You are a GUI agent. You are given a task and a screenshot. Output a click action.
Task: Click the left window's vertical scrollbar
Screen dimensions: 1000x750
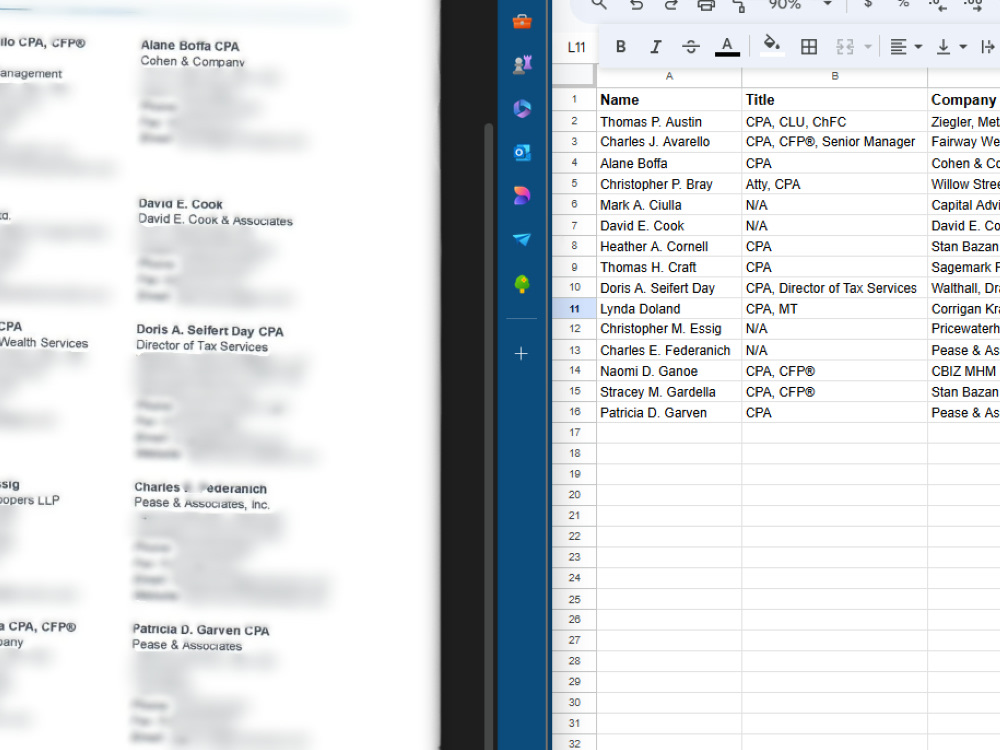pyautogui.click(x=489, y=434)
